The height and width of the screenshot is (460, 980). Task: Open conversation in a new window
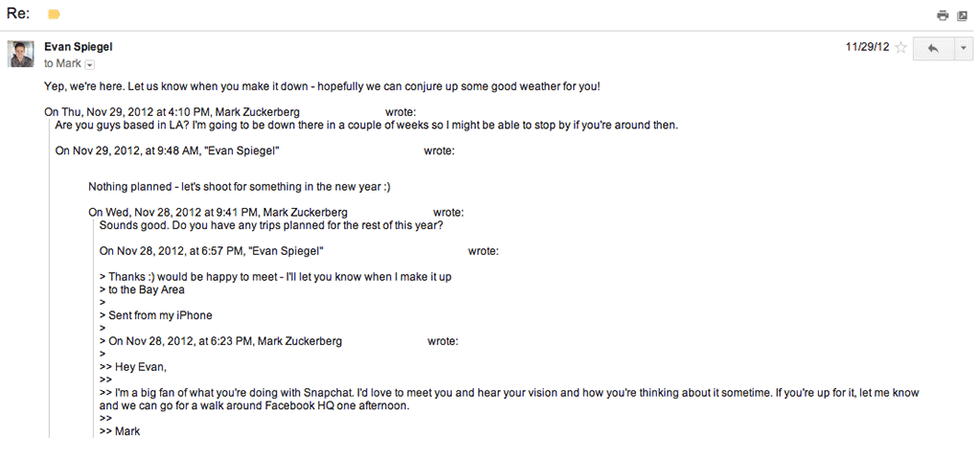(962, 15)
